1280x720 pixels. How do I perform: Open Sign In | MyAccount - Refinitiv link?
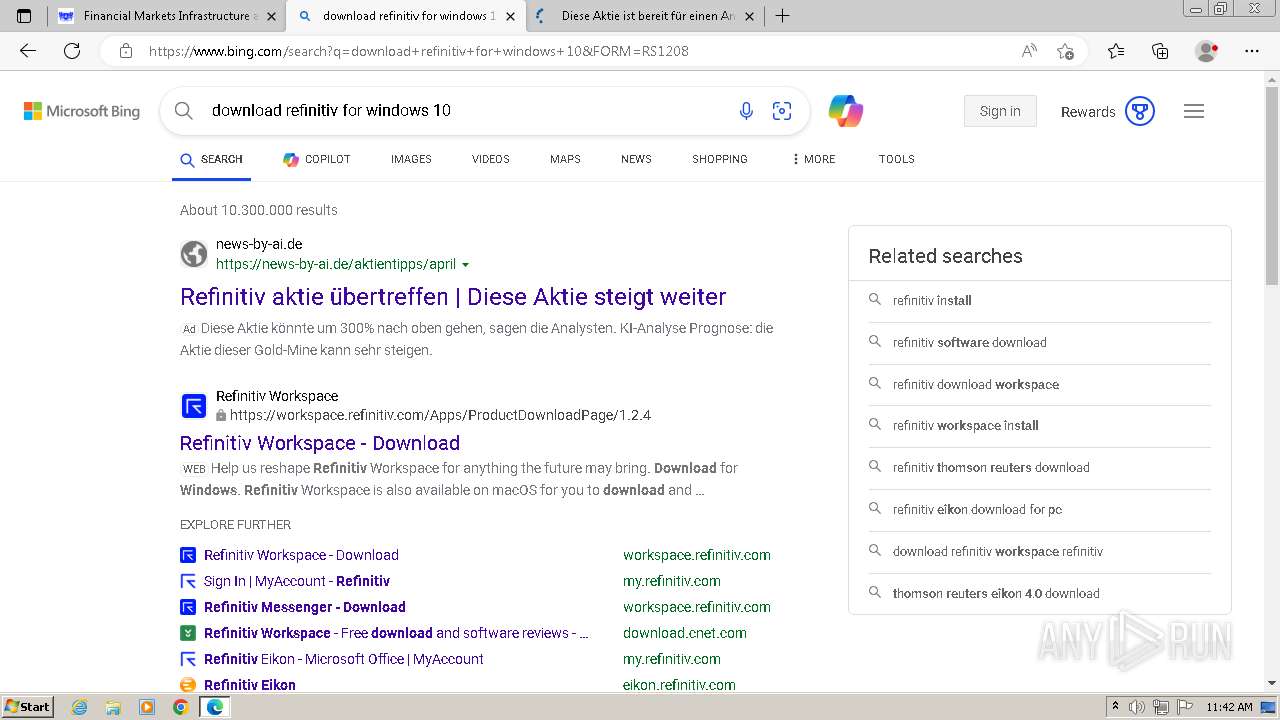pos(297,581)
